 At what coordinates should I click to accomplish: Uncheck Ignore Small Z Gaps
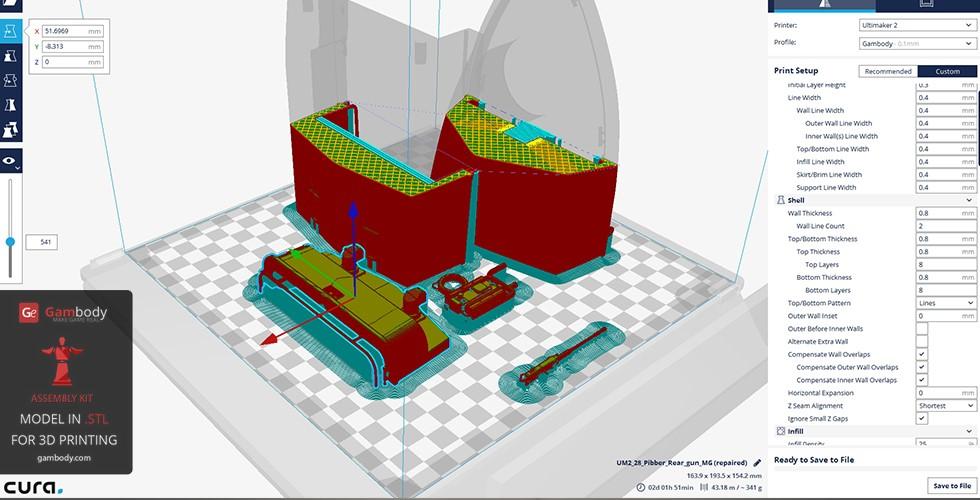pyautogui.click(x=921, y=419)
